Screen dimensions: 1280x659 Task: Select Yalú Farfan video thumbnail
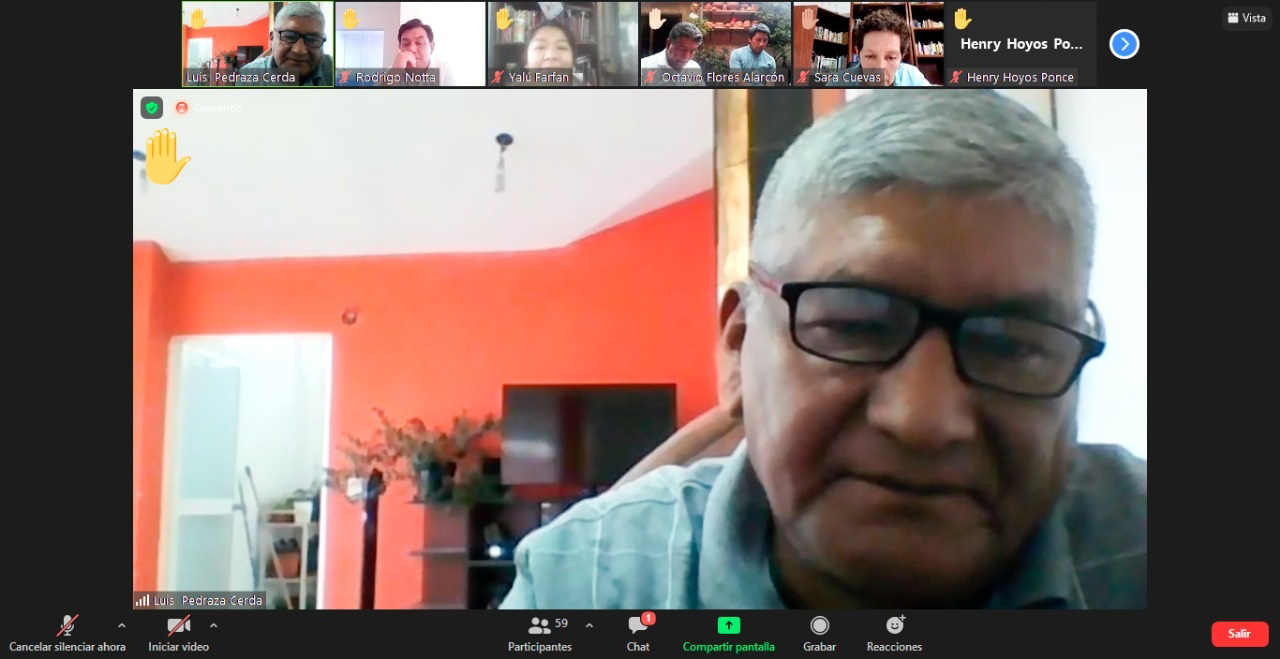coord(563,44)
